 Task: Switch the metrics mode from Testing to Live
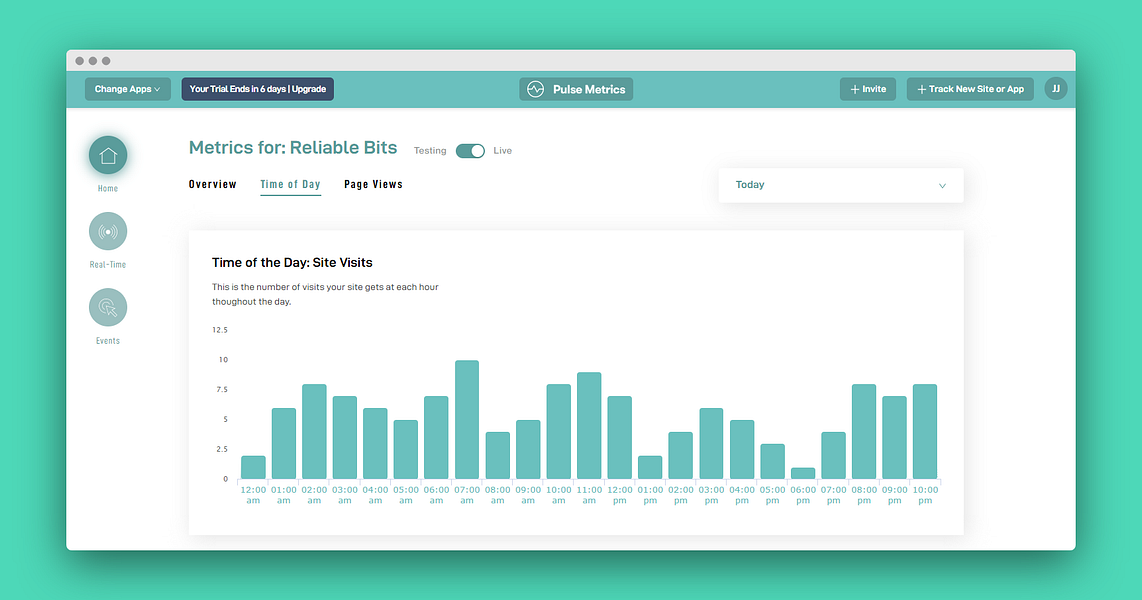(x=470, y=150)
